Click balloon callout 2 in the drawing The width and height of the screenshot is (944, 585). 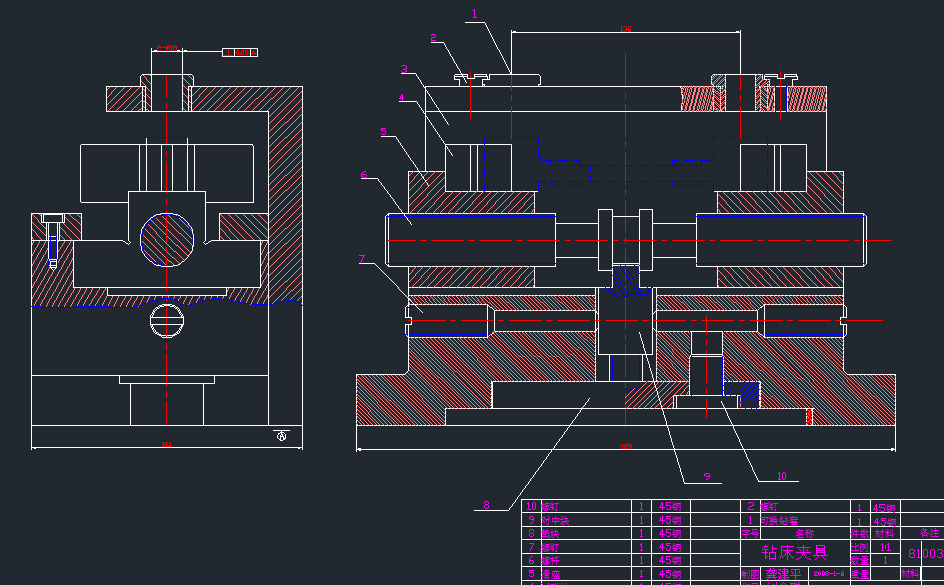coord(433,38)
